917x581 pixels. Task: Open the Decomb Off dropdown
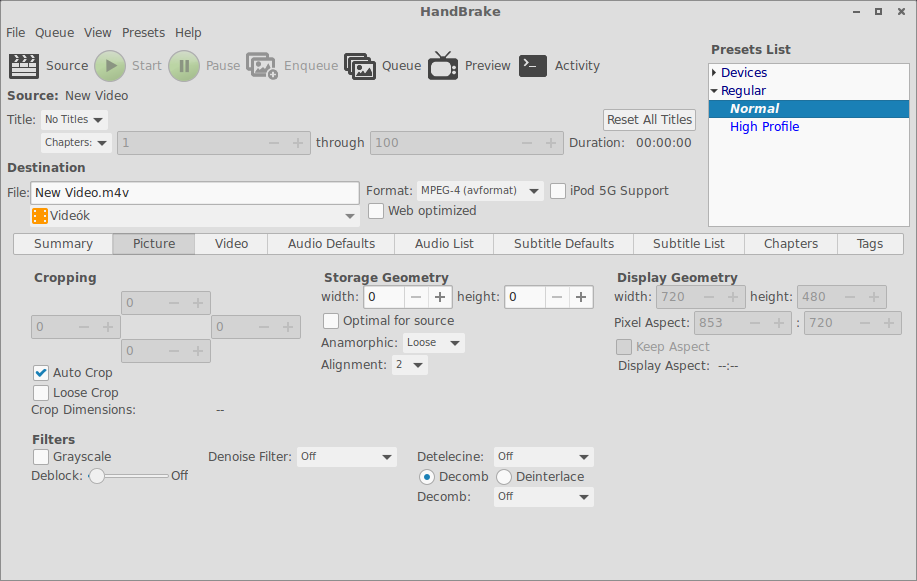tap(543, 497)
